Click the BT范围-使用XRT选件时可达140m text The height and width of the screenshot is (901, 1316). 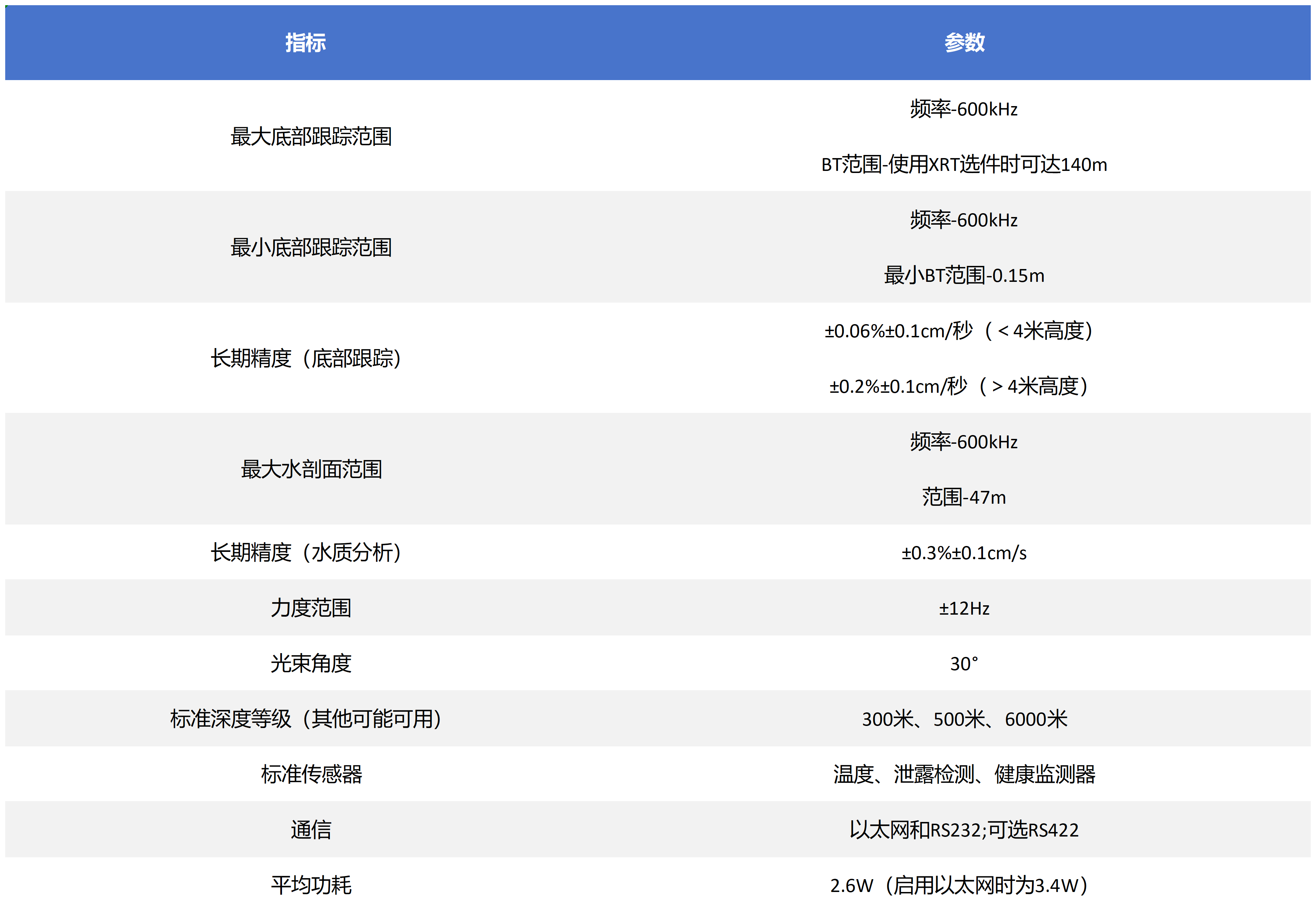964,165
